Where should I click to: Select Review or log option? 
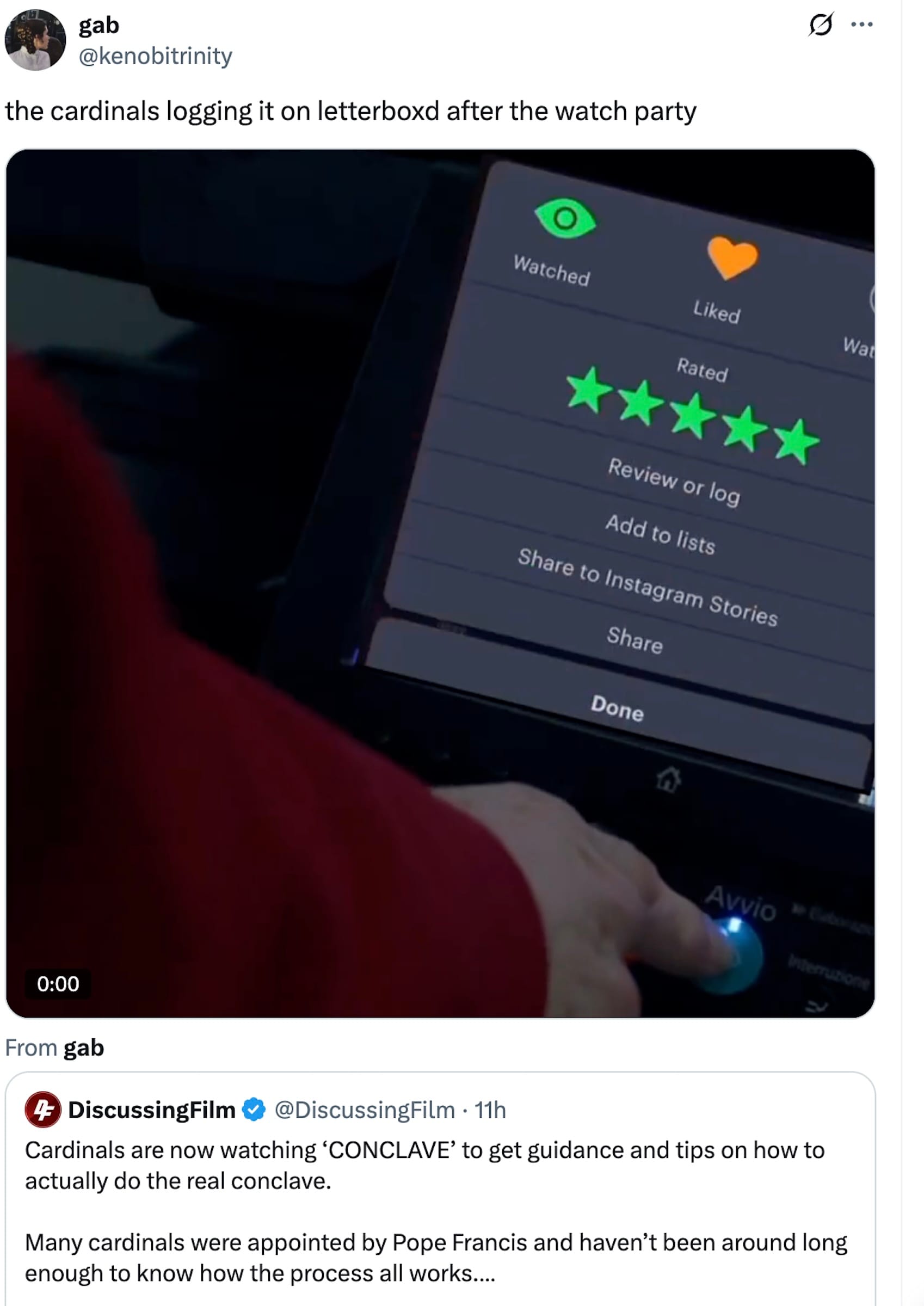tap(674, 481)
